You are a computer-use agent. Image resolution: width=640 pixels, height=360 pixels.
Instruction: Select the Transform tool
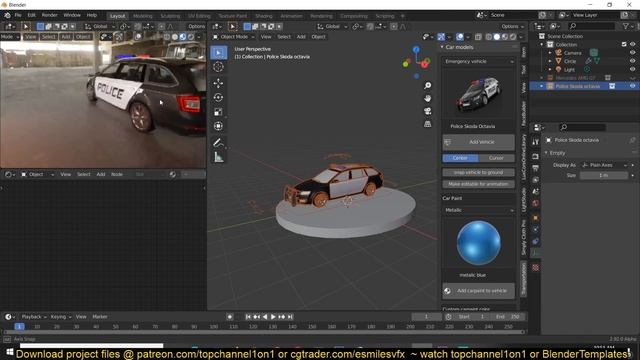218,126
